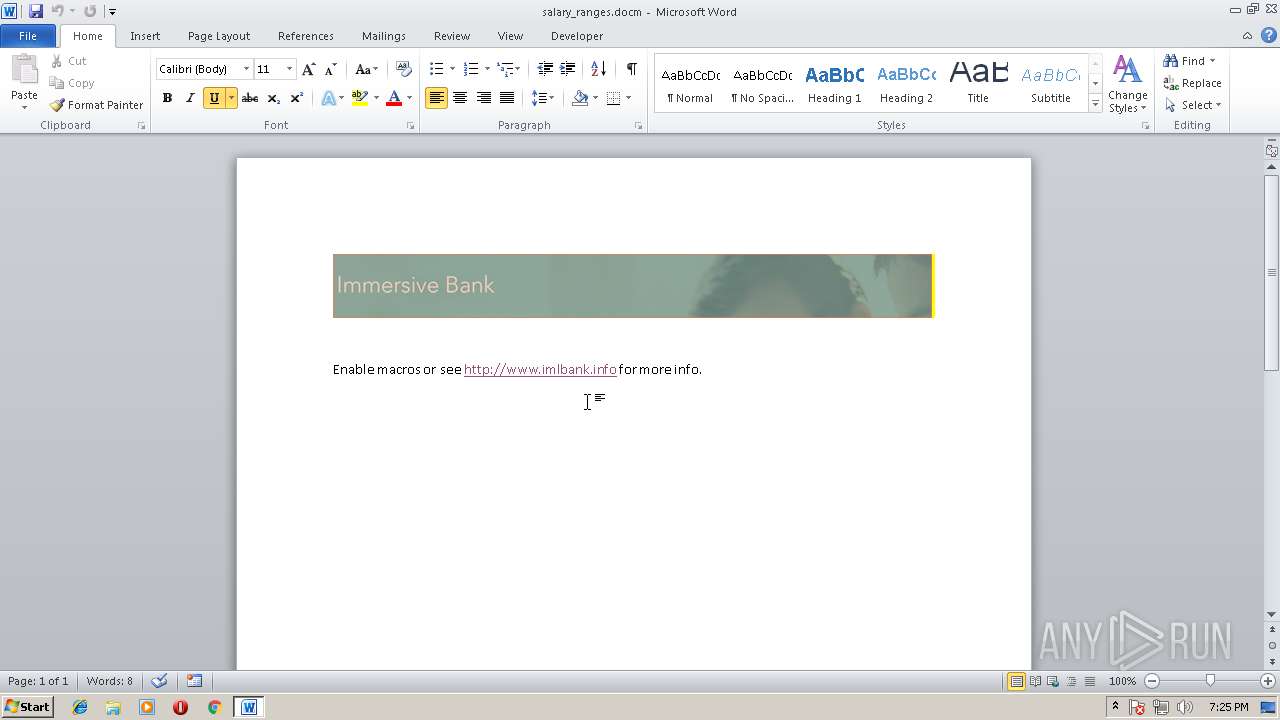Image resolution: width=1280 pixels, height=720 pixels.
Task: Click Replace in Editing group
Action: (1192, 83)
